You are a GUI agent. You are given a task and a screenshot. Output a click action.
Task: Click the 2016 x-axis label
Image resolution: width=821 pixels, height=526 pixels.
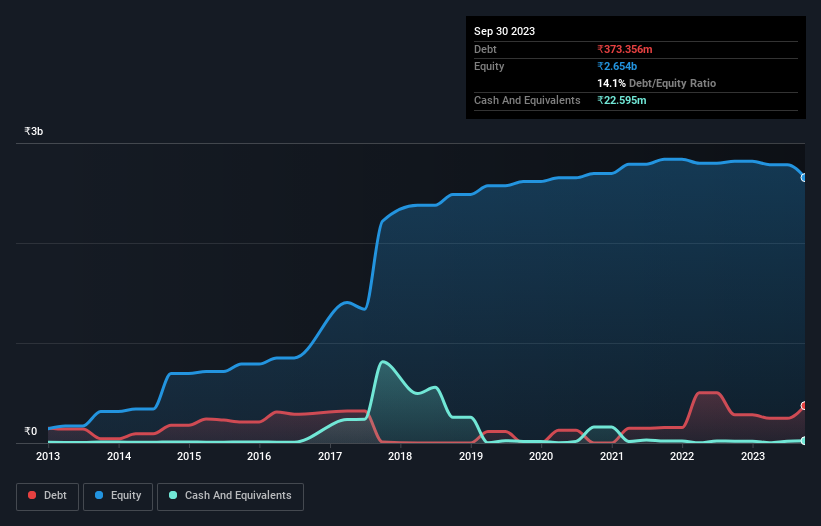(259, 456)
